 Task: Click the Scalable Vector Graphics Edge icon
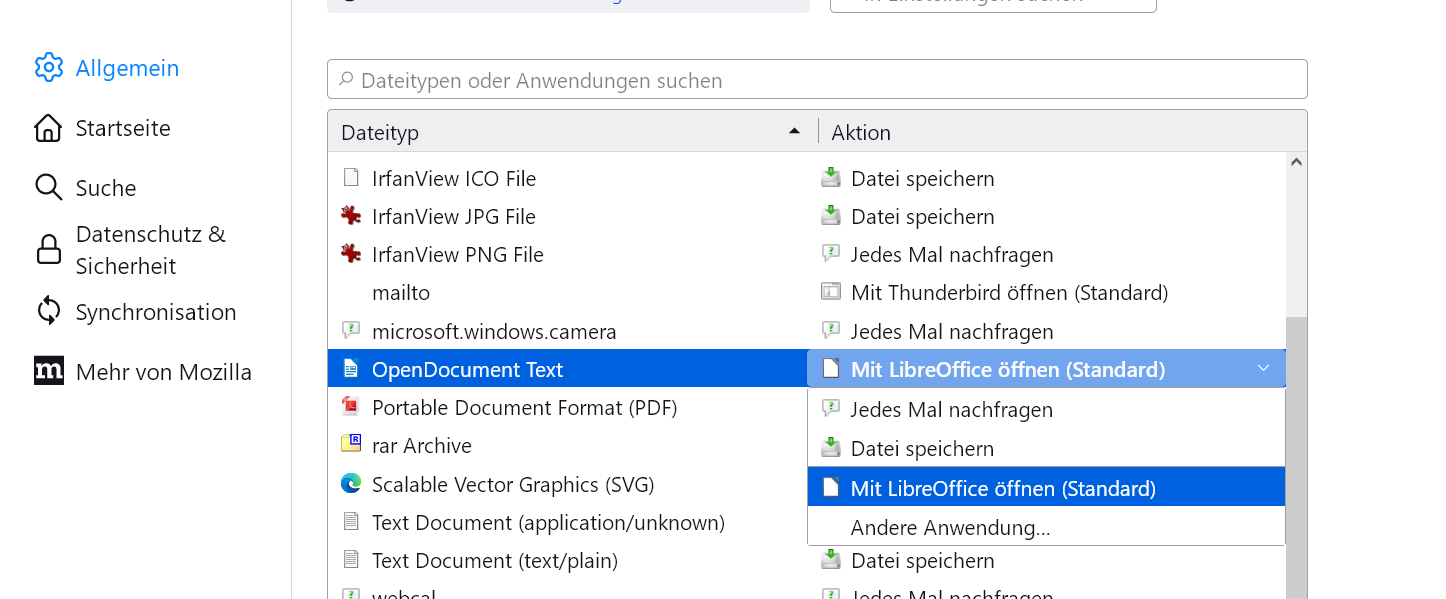click(350, 485)
